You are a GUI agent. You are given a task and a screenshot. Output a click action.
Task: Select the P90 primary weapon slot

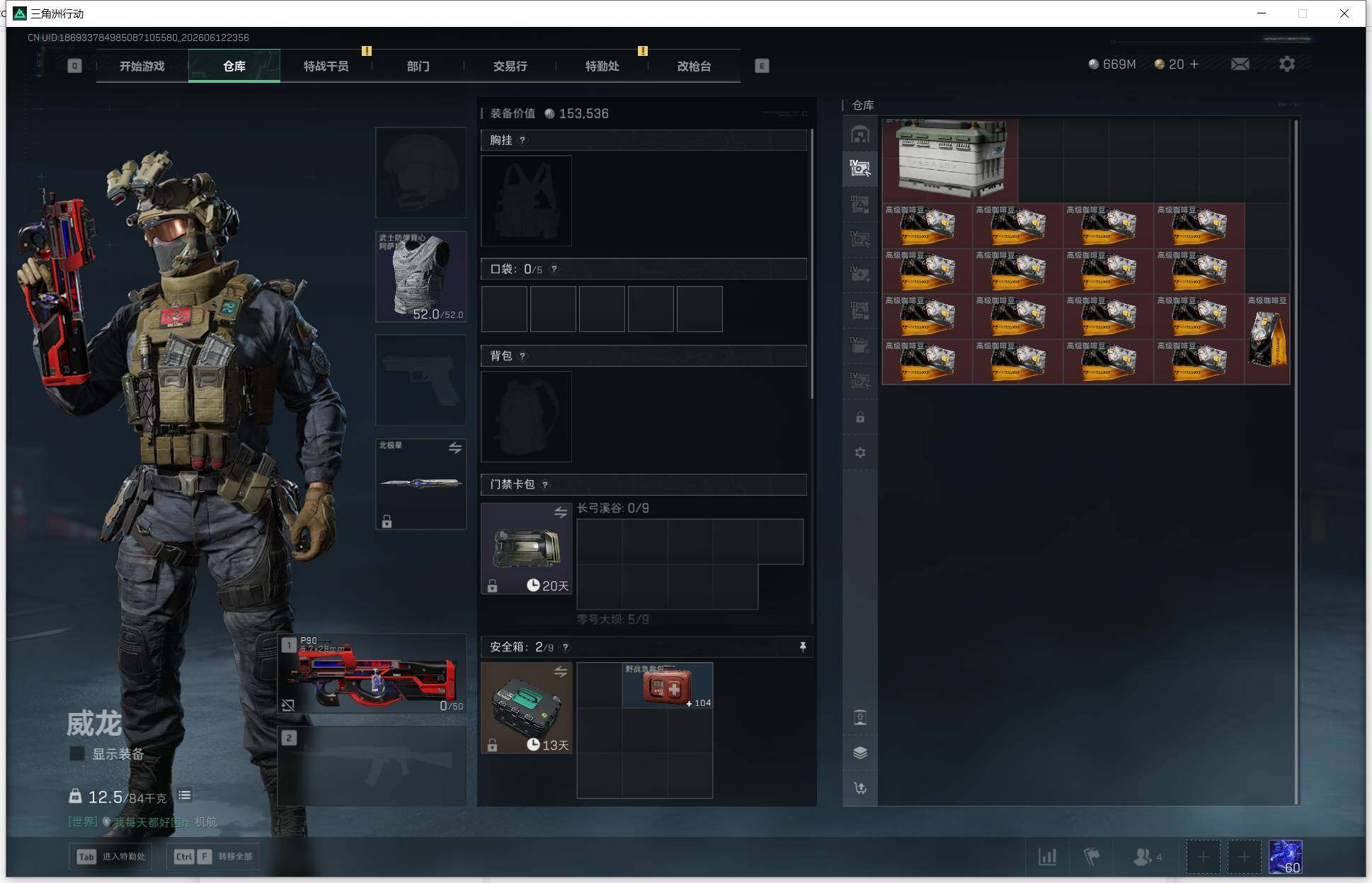click(372, 673)
